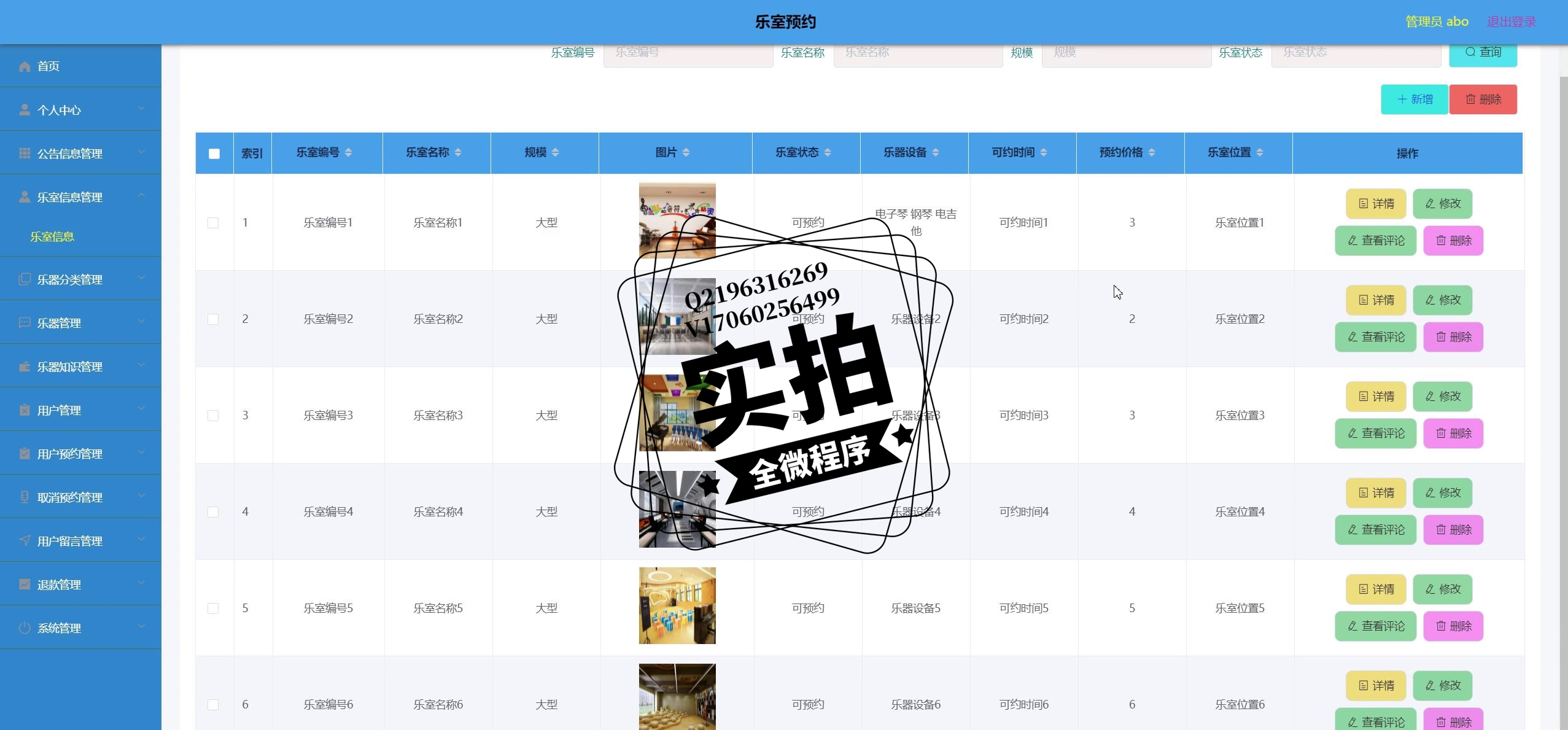1568x730 pixels.
Task: Click pink 删除 button for 乐室编号4
Action: tap(1453, 530)
